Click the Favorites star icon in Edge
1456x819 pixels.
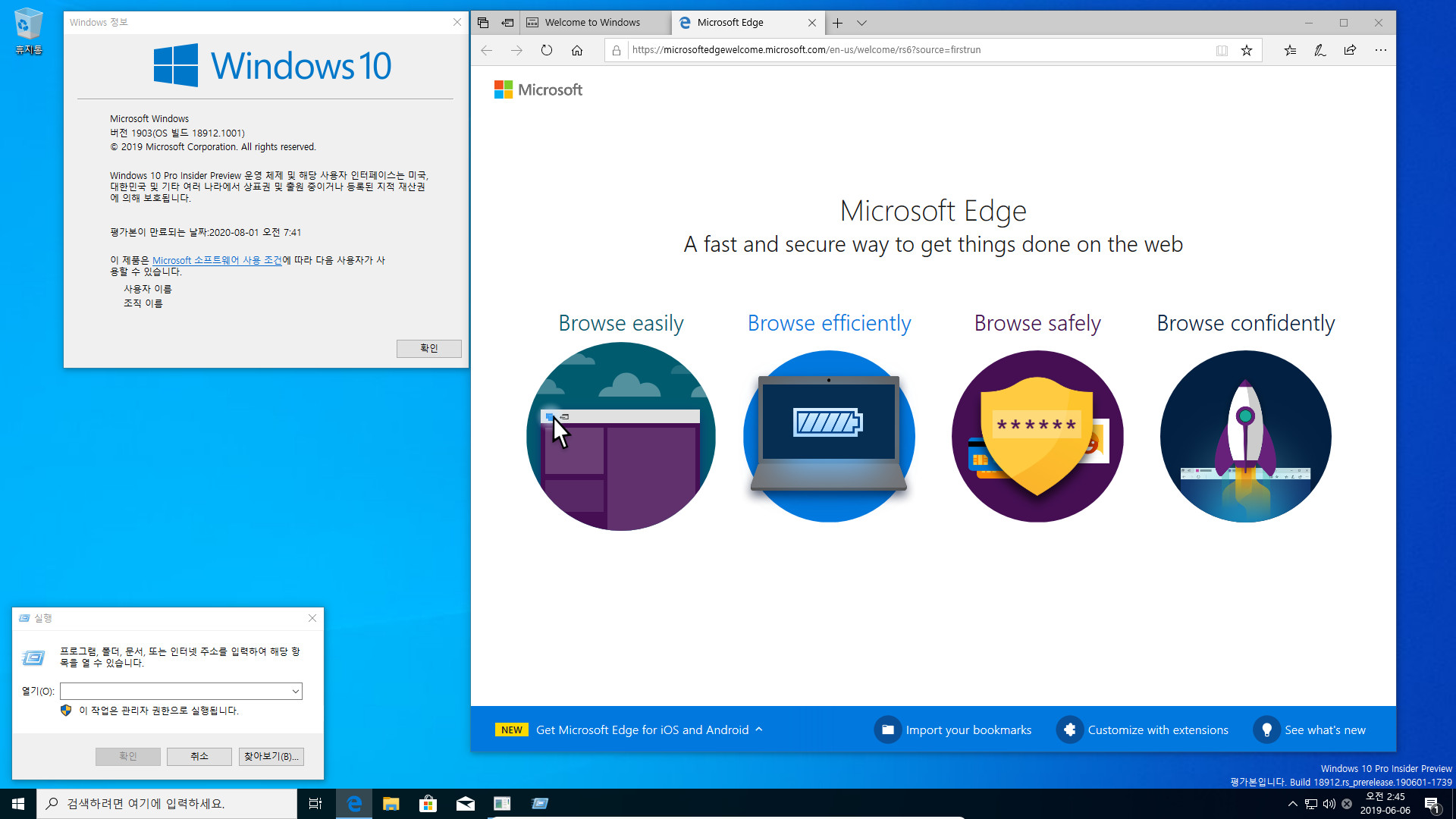(1248, 50)
